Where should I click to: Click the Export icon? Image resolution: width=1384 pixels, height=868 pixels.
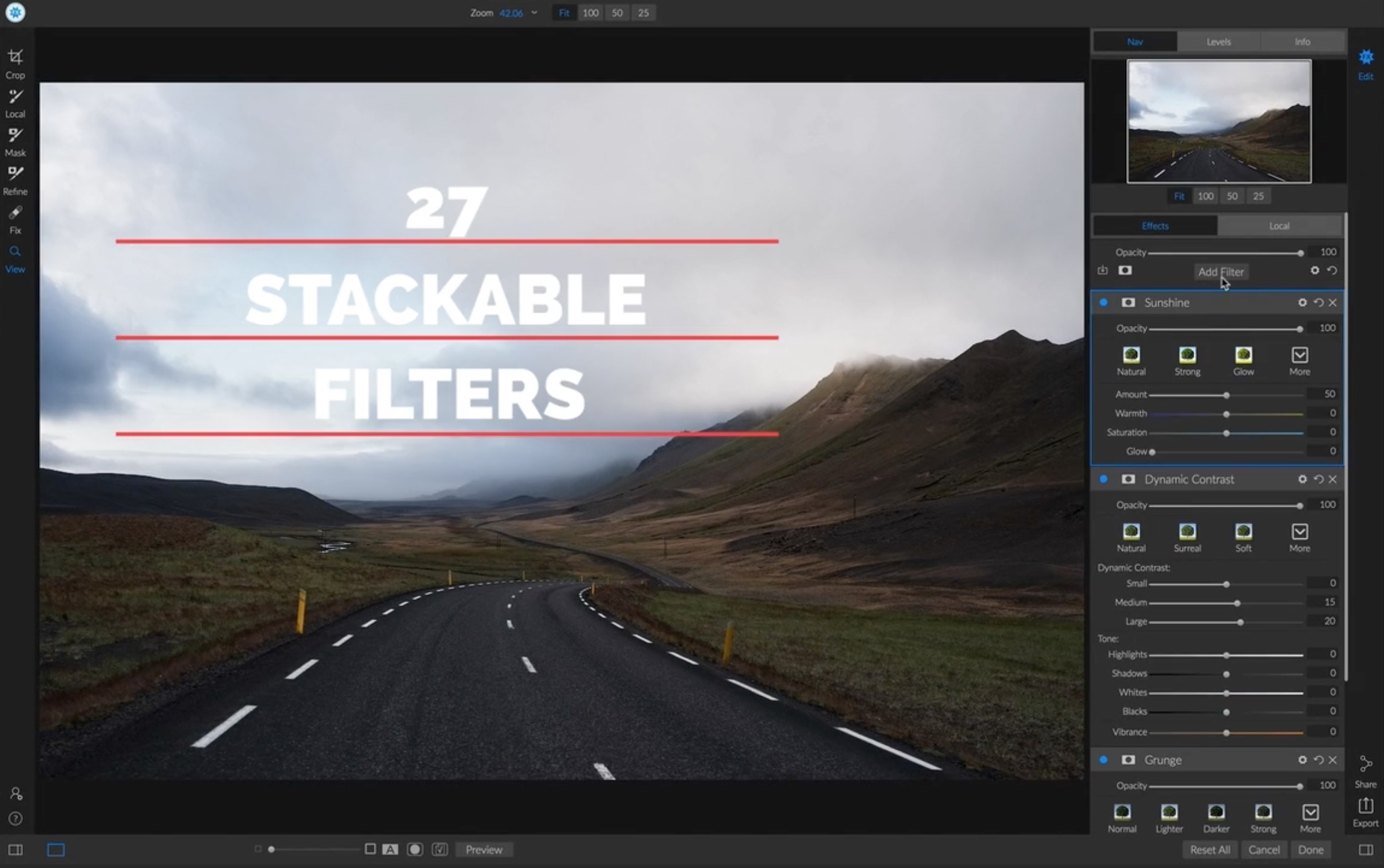pos(1365,811)
